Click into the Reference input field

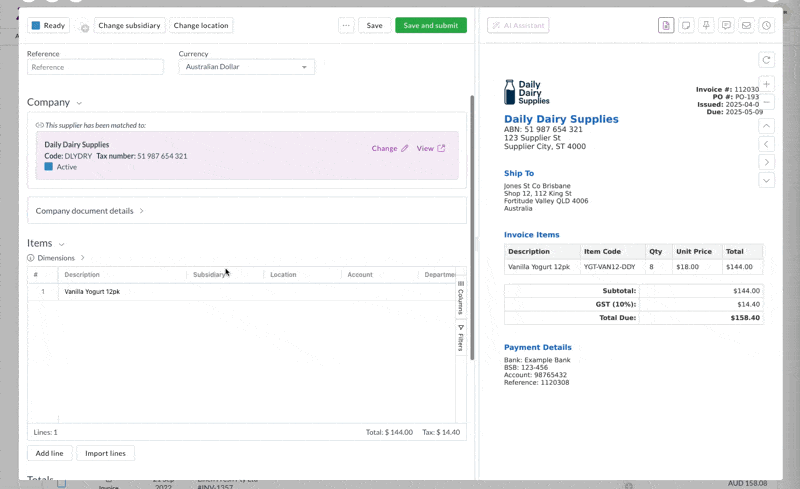point(95,67)
